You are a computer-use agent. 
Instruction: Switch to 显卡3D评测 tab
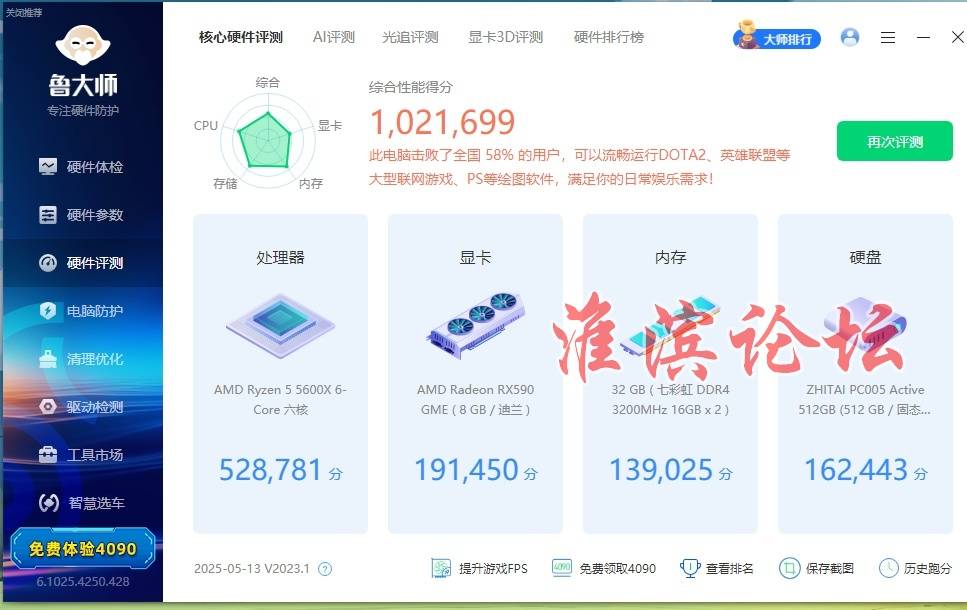tap(506, 38)
